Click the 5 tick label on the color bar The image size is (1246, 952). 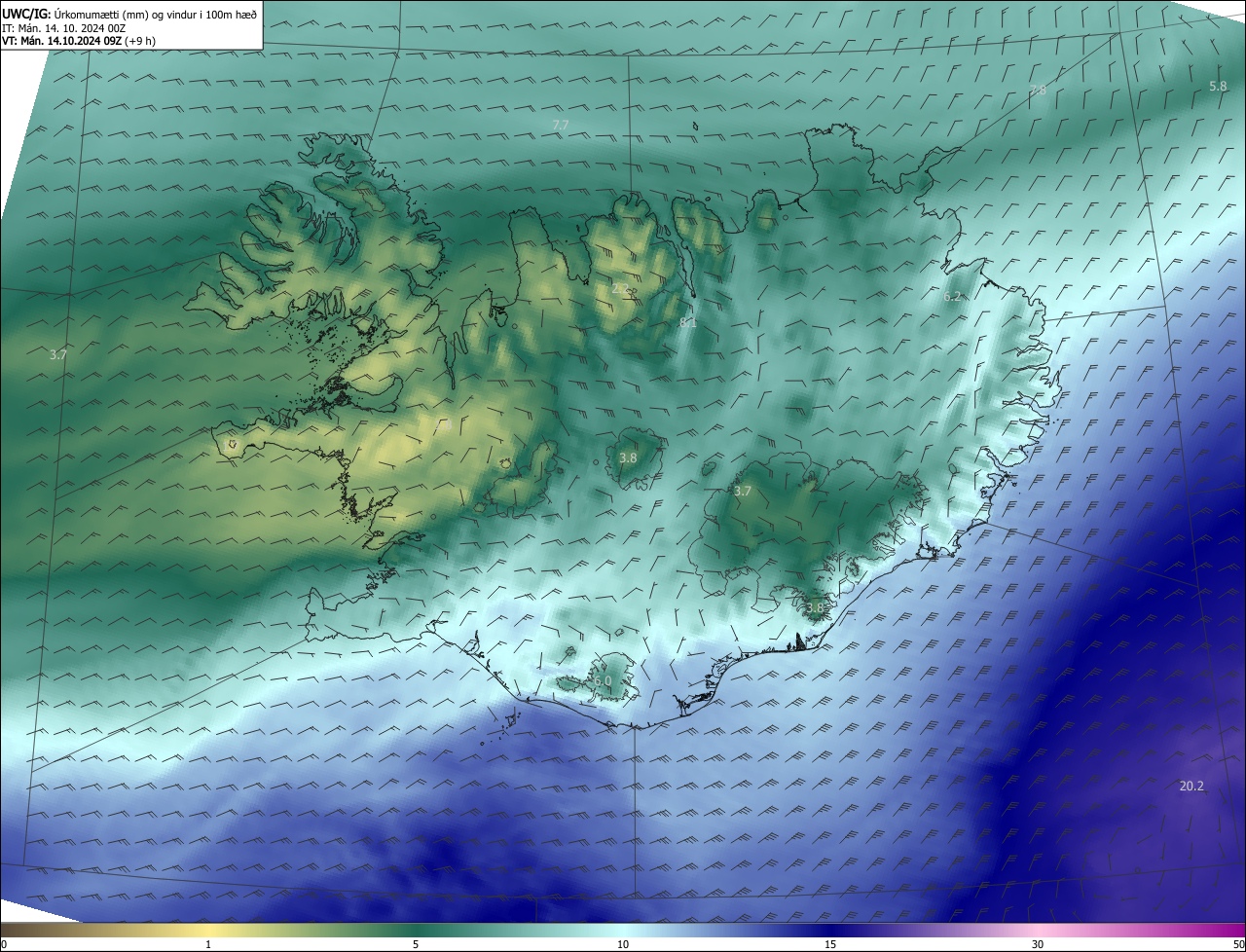tap(416, 944)
